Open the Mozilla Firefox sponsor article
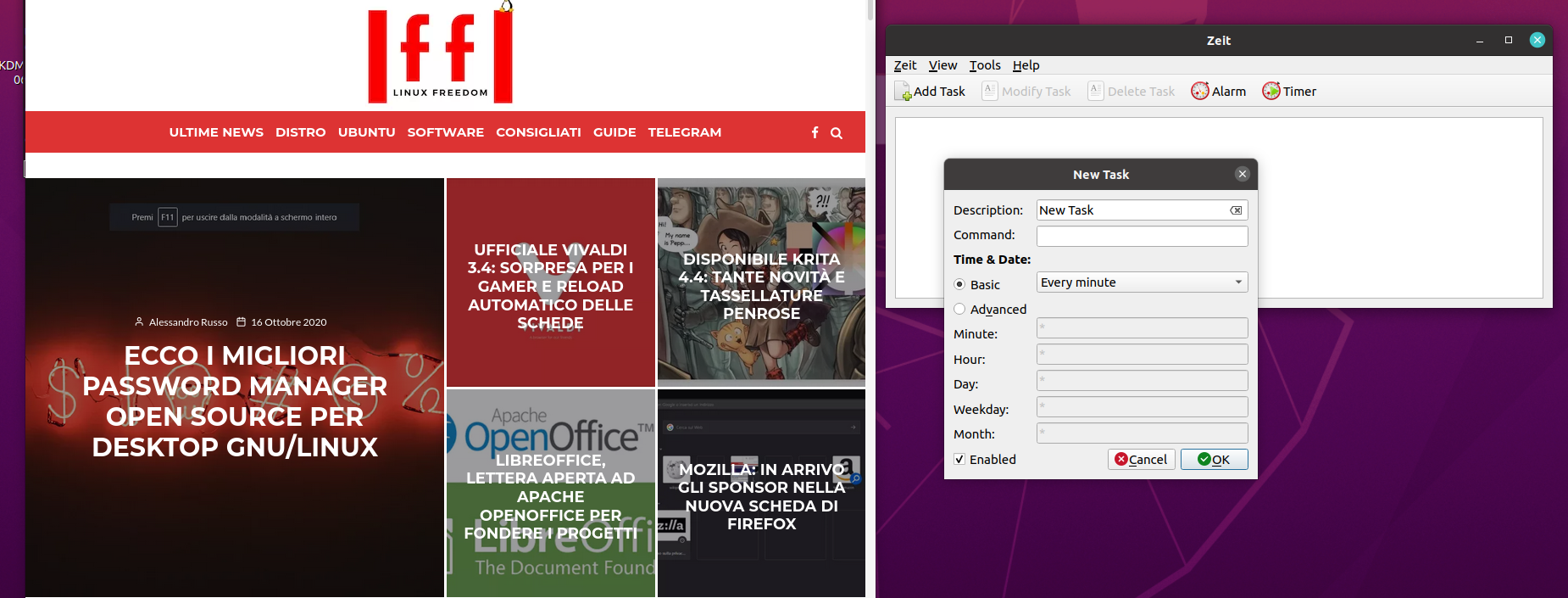Viewport: 1568px width, 598px height. [x=761, y=494]
